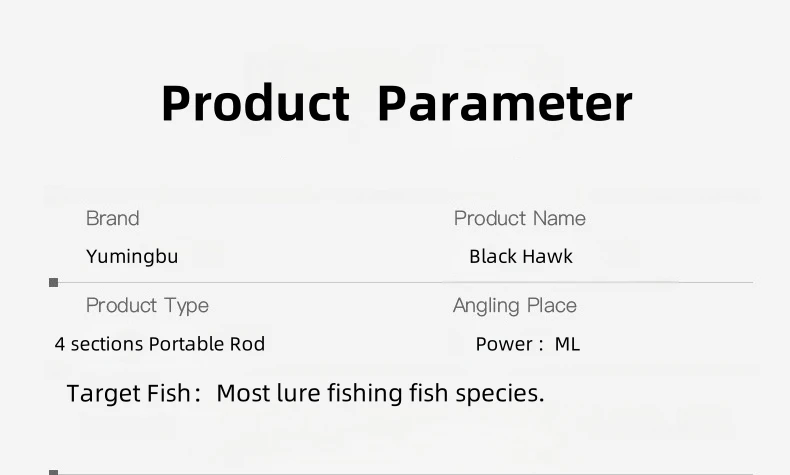Image resolution: width=790 pixels, height=475 pixels.
Task: Click the word "Product" in the main heading
Action: (255, 104)
